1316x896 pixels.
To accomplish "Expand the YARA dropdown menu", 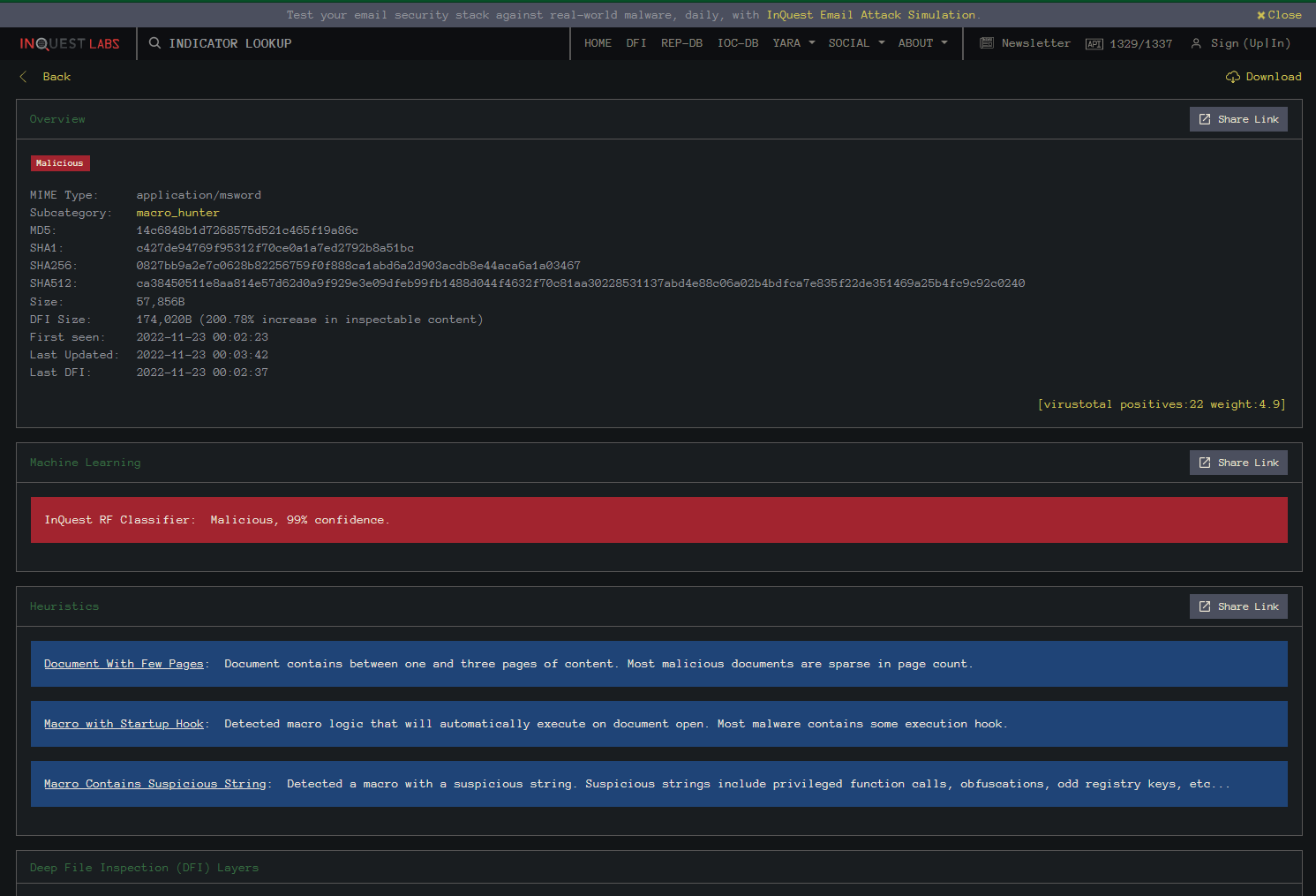I will point(793,43).
